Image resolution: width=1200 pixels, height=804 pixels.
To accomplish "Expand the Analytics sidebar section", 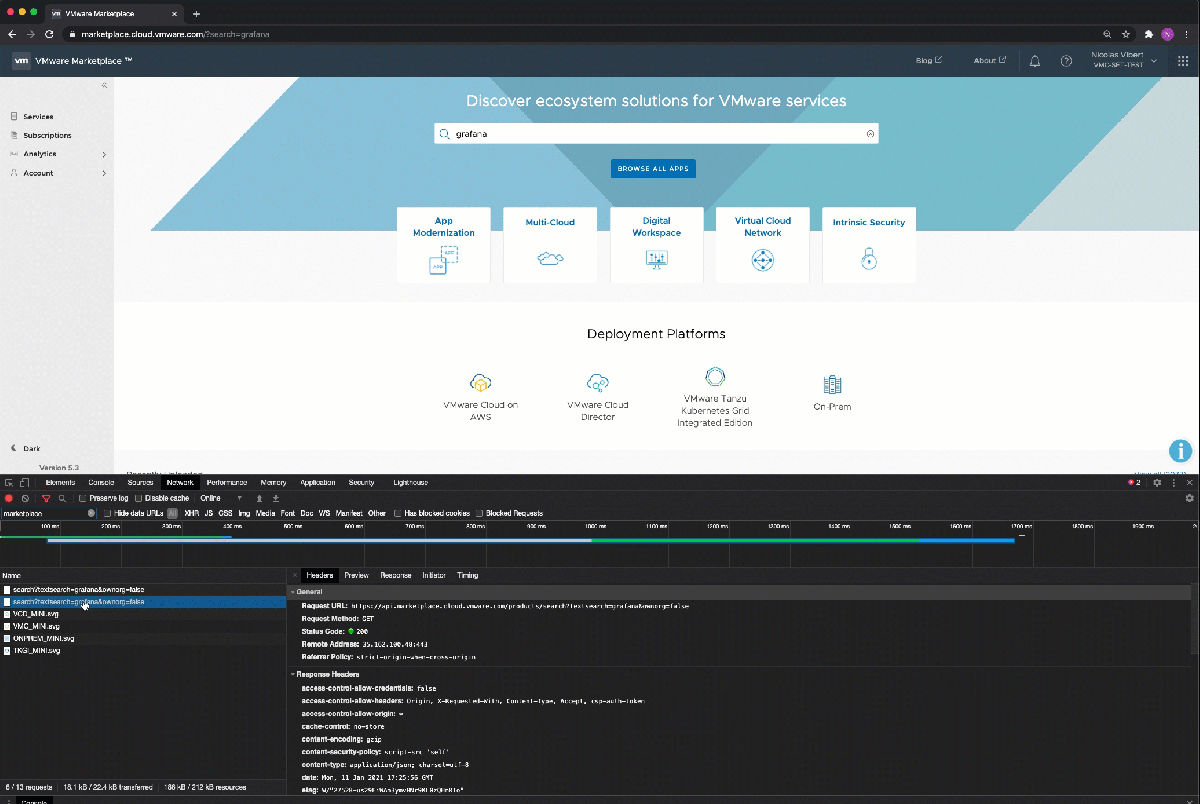I will [x=104, y=154].
